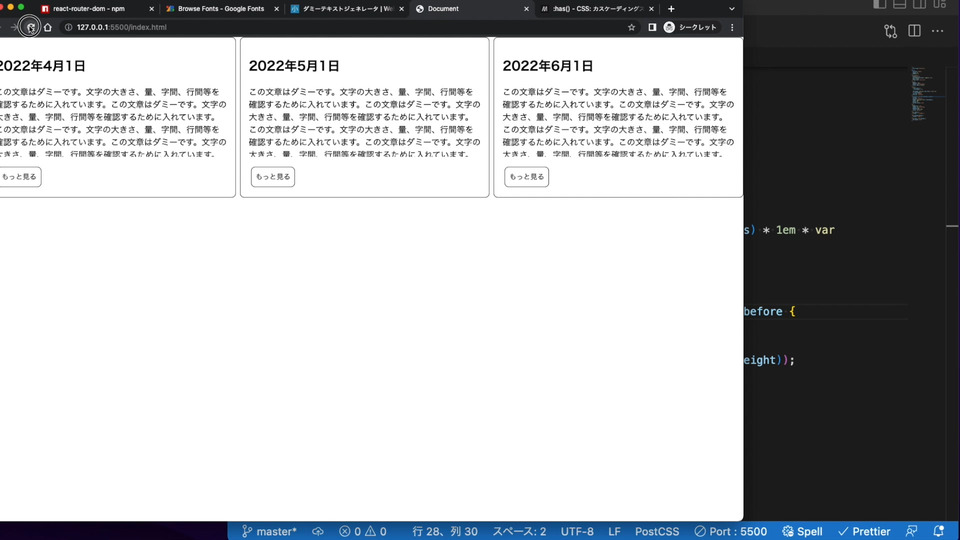The height and width of the screenshot is (540, 960).
Task: Stop Live Server at Port : 5500
Action: [730, 531]
